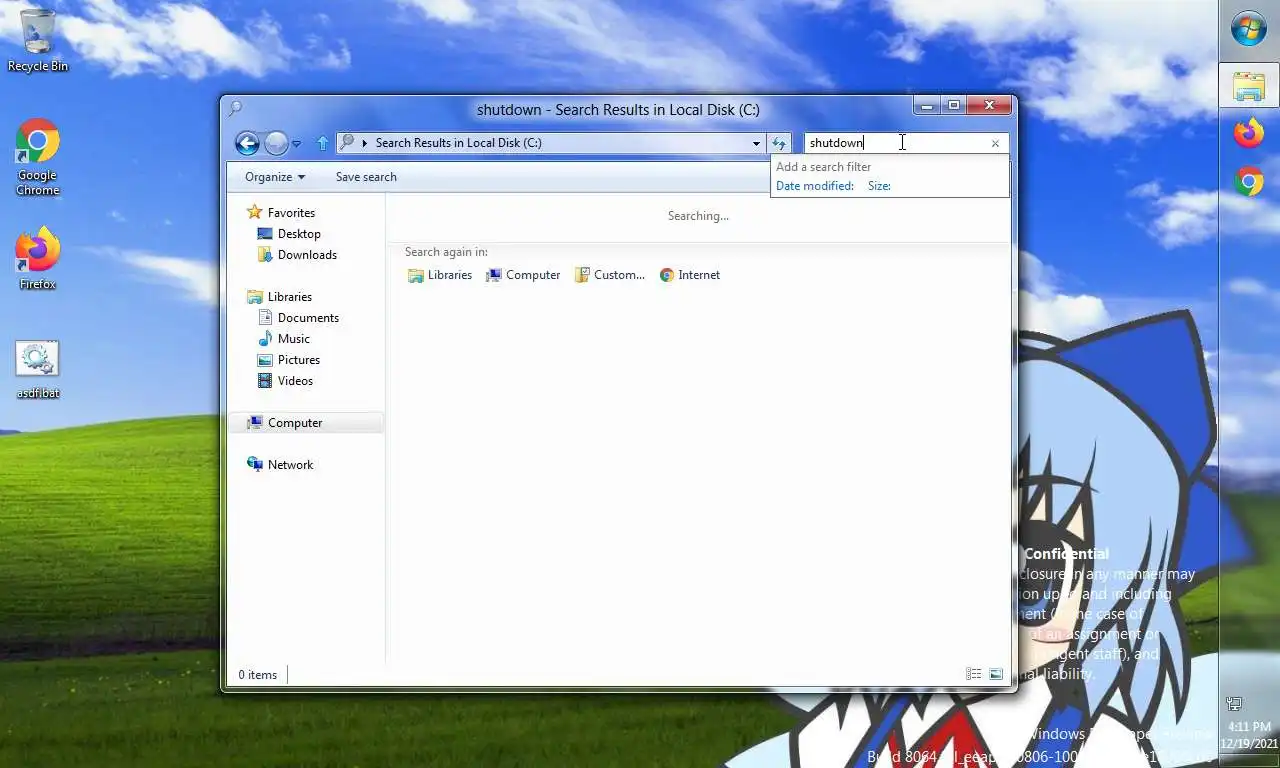Search again on the Internet
The height and width of the screenshot is (768, 1280).
coord(690,275)
